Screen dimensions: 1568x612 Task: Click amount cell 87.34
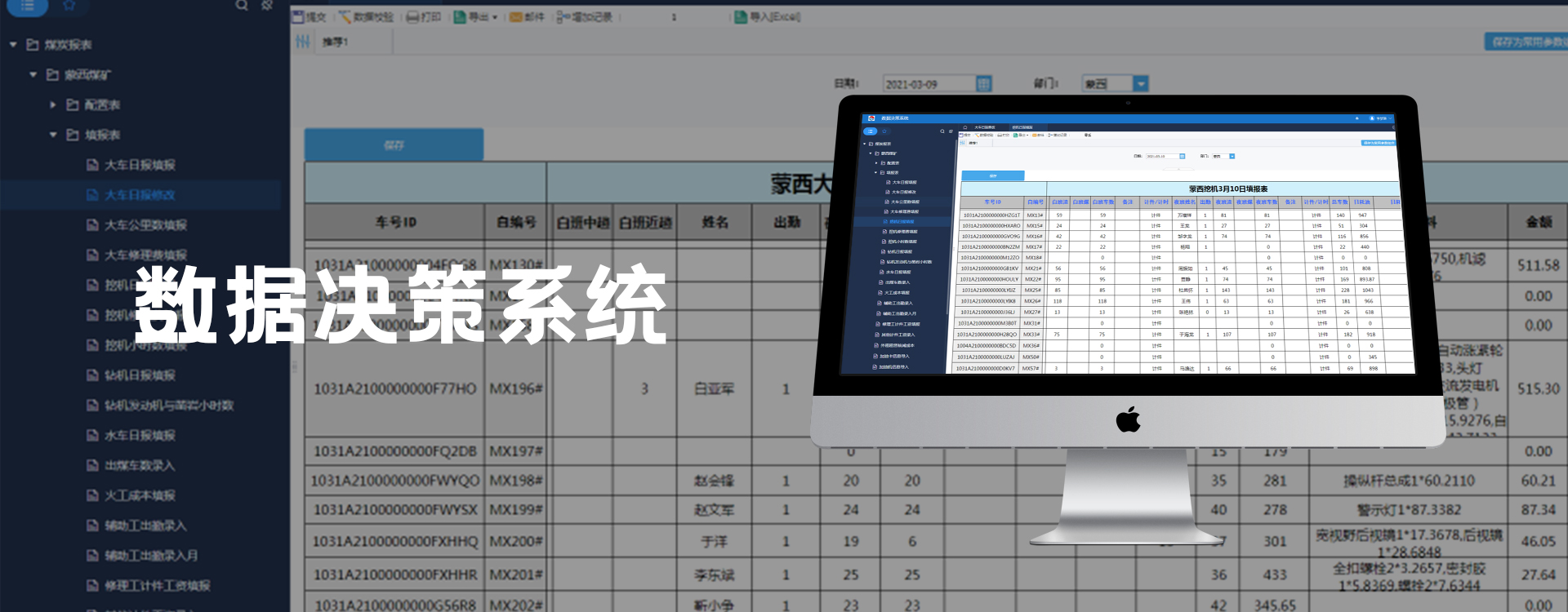[1539, 510]
